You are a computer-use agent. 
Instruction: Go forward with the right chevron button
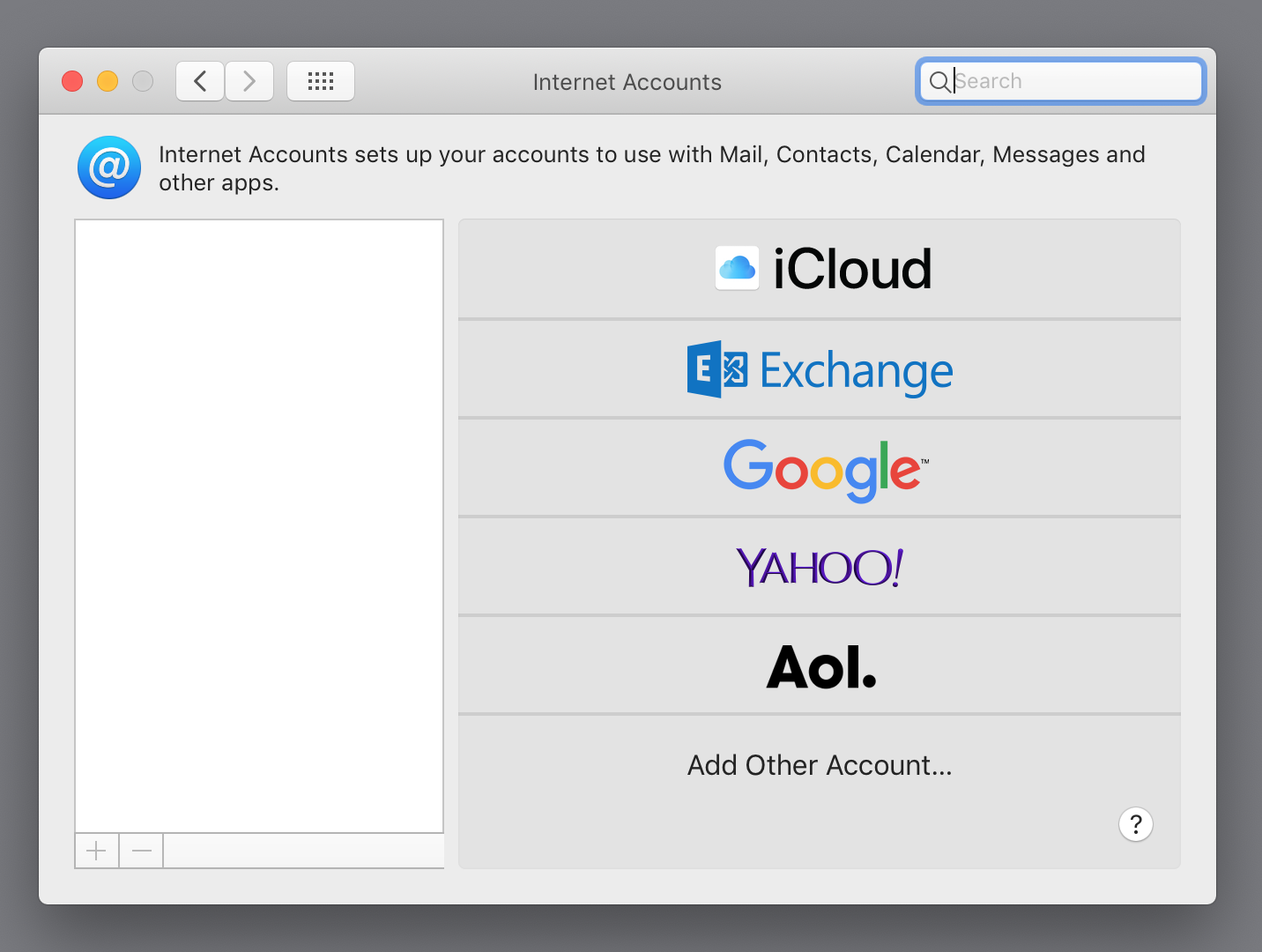click(x=249, y=81)
